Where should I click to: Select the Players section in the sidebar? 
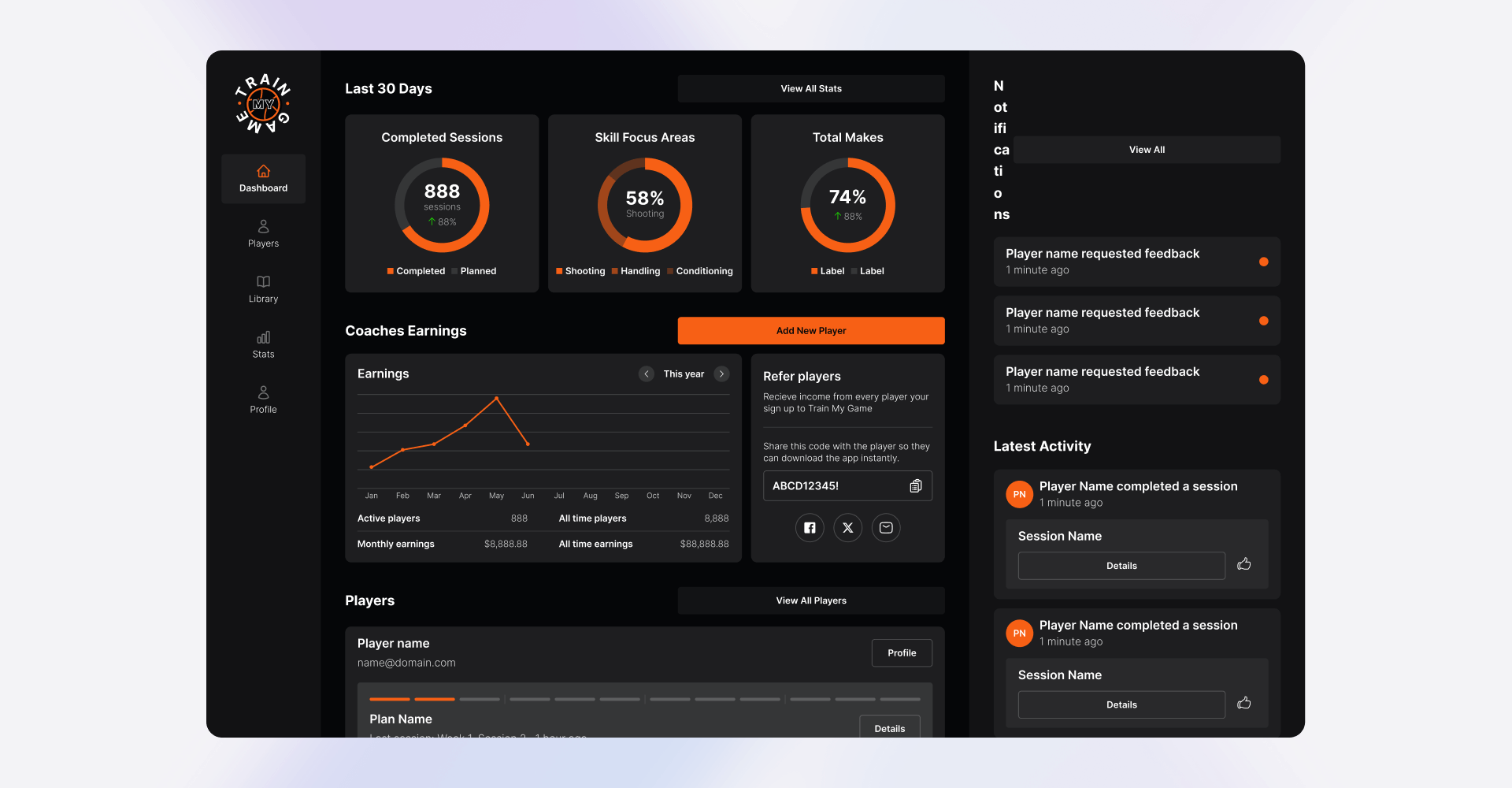pyautogui.click(x=263, y=233)
